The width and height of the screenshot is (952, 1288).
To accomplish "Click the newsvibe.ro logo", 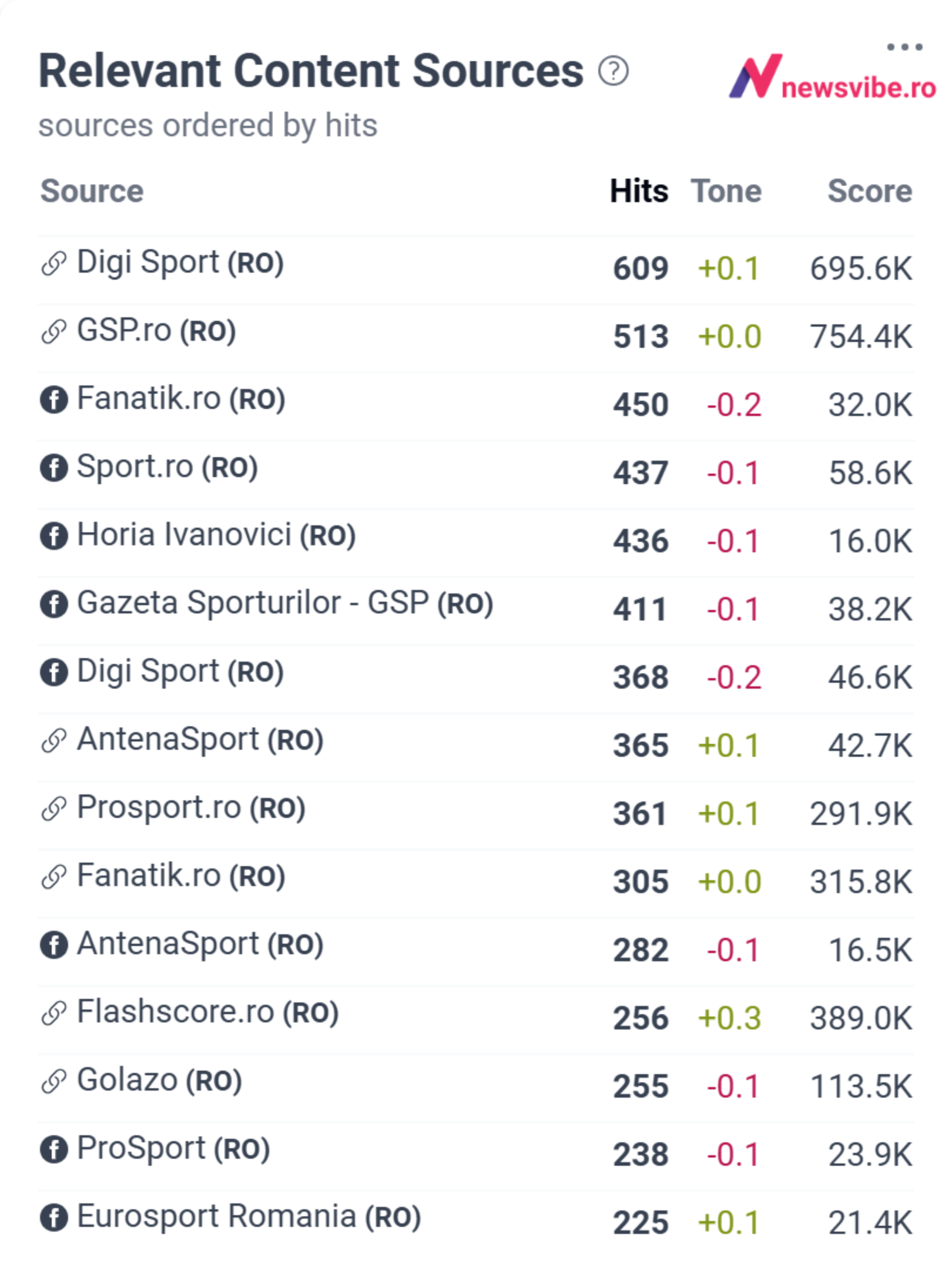I will [x=832, y=76].
